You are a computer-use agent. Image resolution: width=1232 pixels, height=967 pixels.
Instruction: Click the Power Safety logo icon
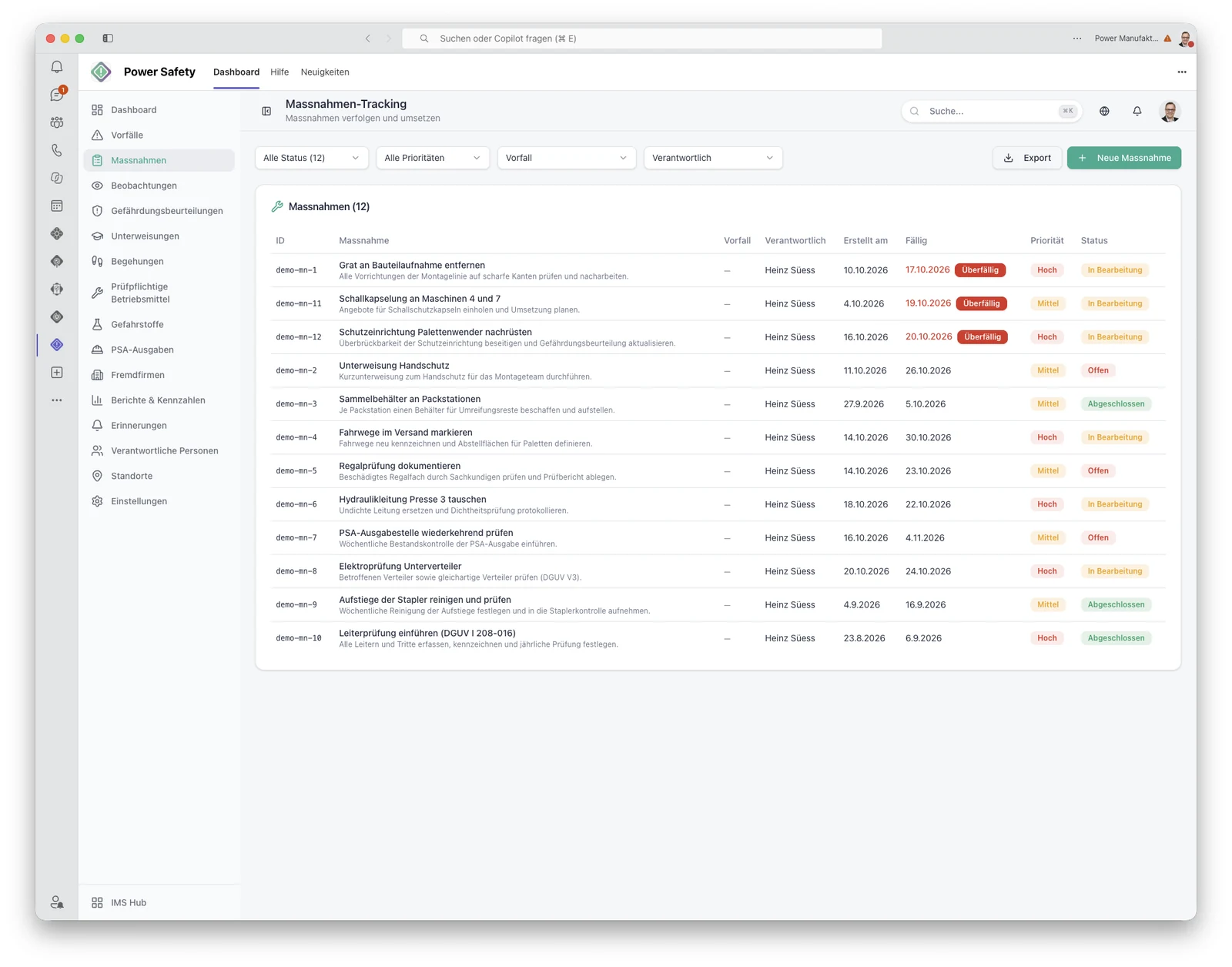click(x=101, y=72)
